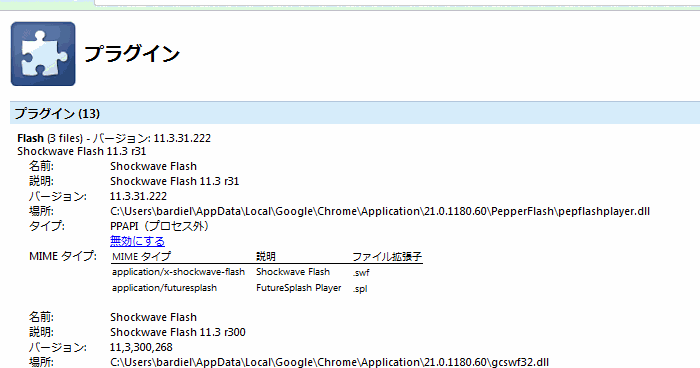Click the ファイル拡張子 column header
700x368 pixels.
tap(387, 256)
